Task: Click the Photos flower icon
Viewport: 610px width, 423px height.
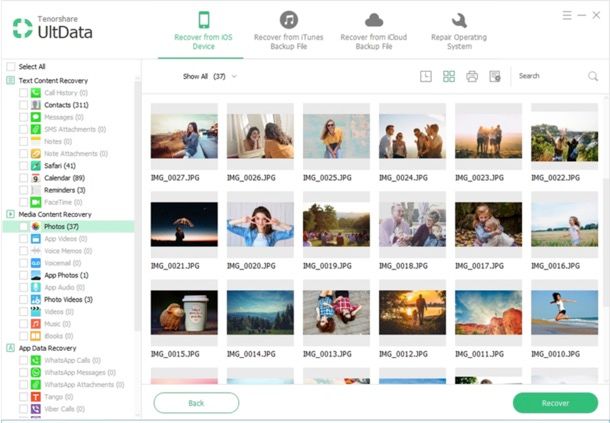Action: pos(36,226)
